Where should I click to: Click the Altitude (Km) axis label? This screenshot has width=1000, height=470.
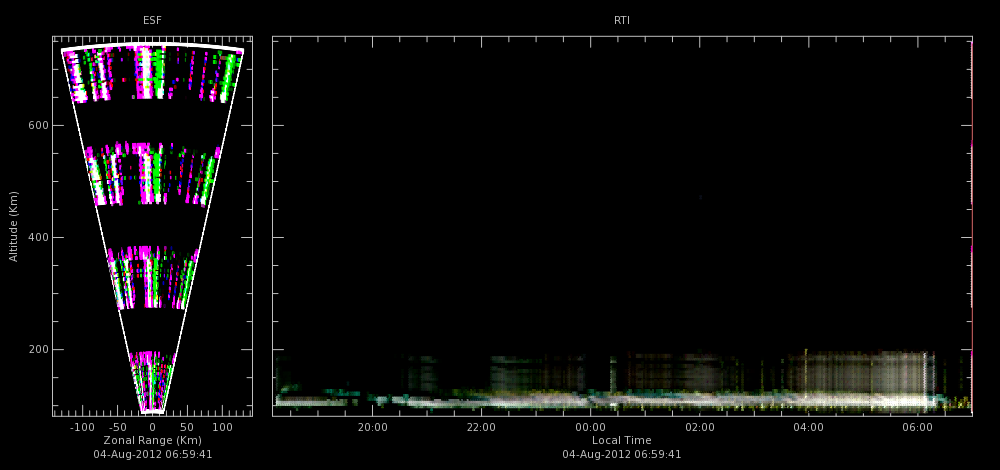click(13, 226)
